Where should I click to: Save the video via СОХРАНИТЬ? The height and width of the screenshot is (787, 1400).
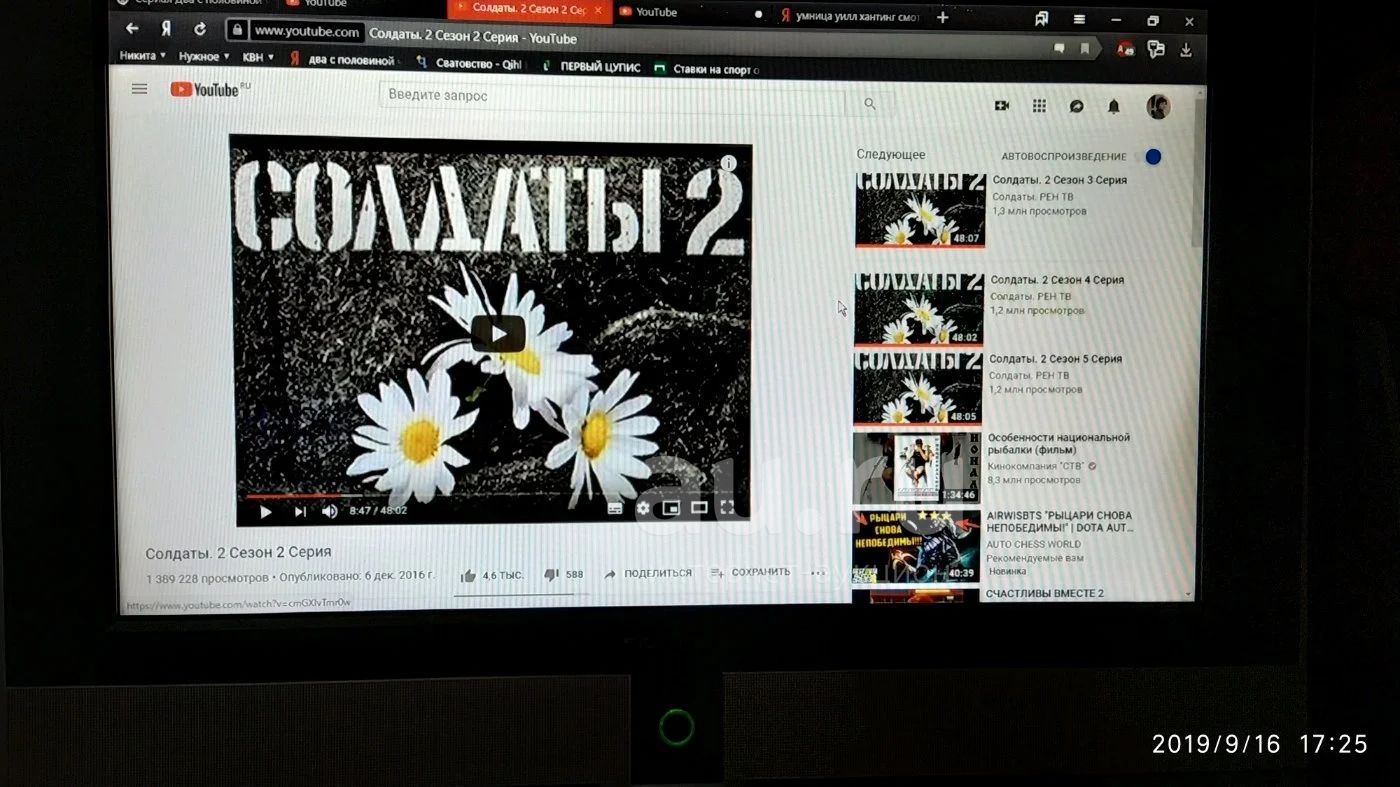coord(750,573)
